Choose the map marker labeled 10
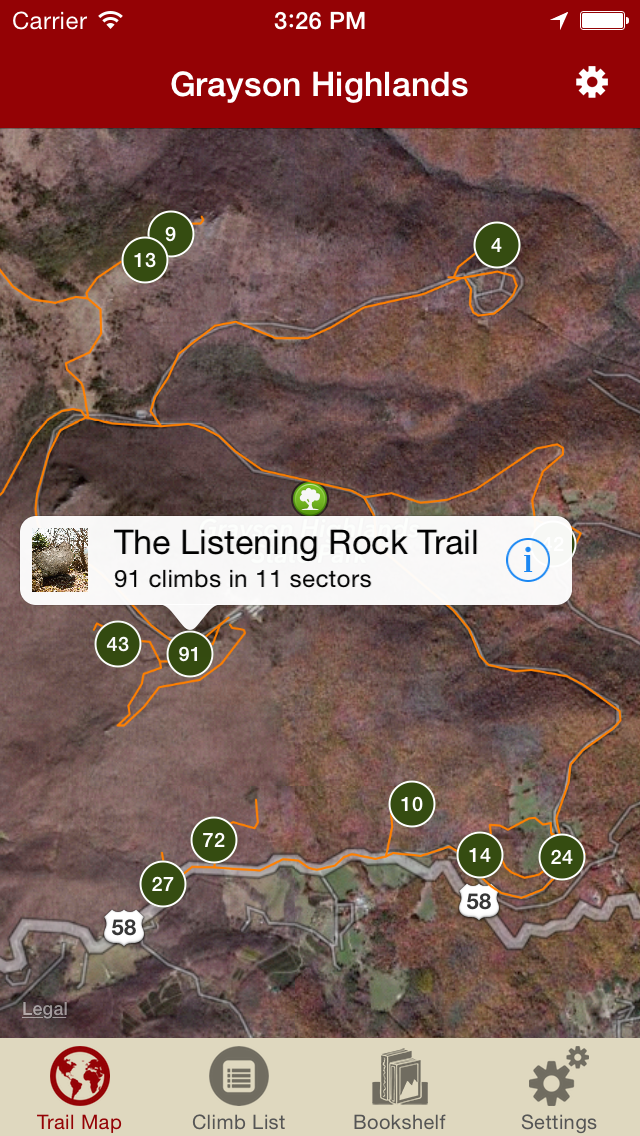This screenshot has height=1136, width=640. click(x=412, y=803)
